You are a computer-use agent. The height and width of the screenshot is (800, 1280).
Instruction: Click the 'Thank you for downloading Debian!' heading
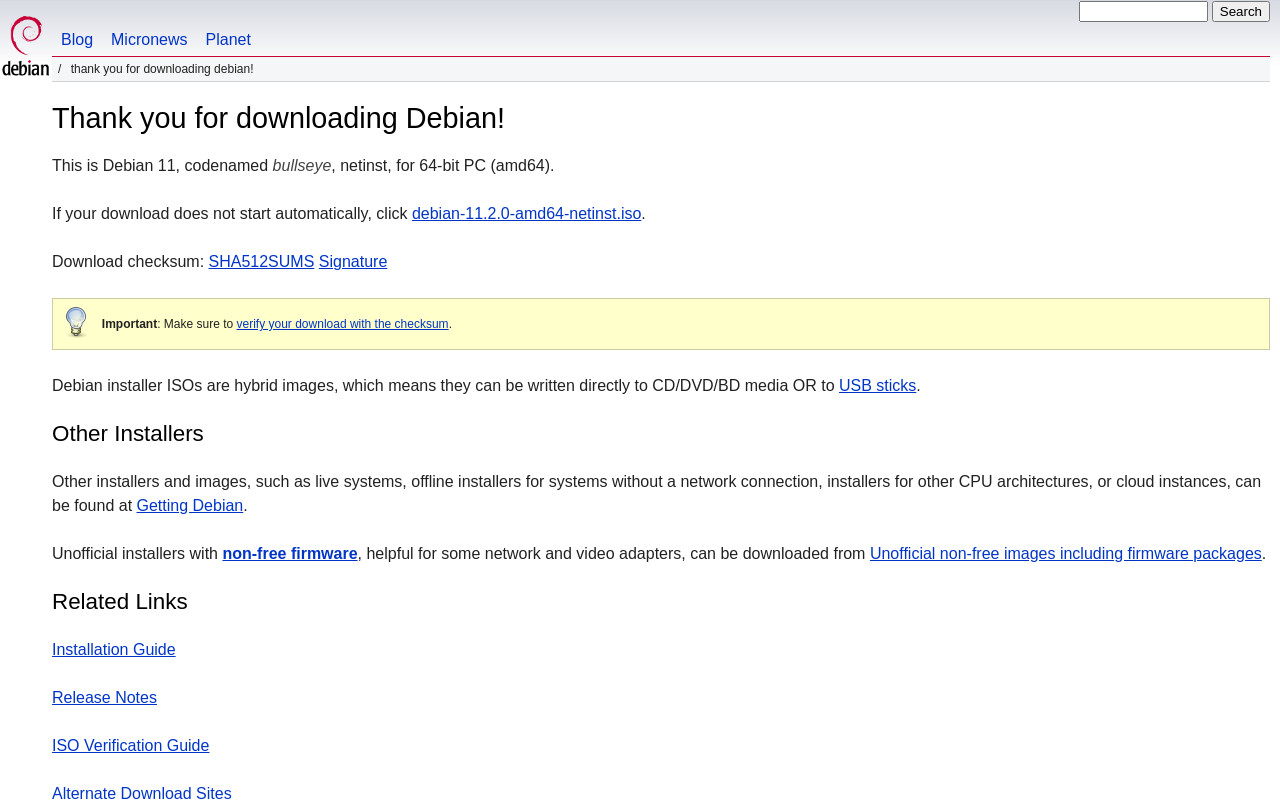pyautogui.click(x=278, y=118)
